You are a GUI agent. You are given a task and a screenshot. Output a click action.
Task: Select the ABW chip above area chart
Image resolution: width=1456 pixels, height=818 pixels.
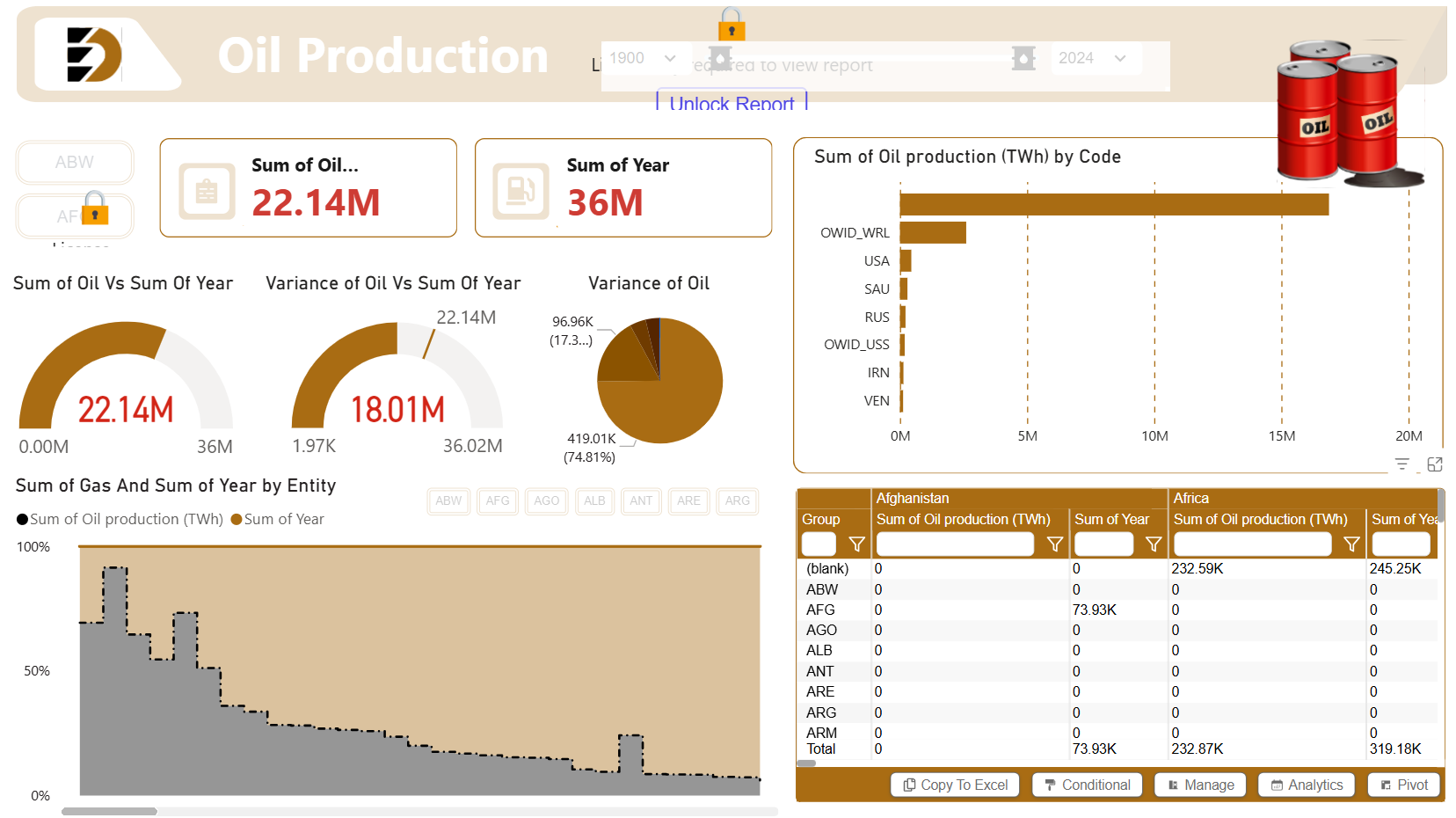(x=448, y=500)
